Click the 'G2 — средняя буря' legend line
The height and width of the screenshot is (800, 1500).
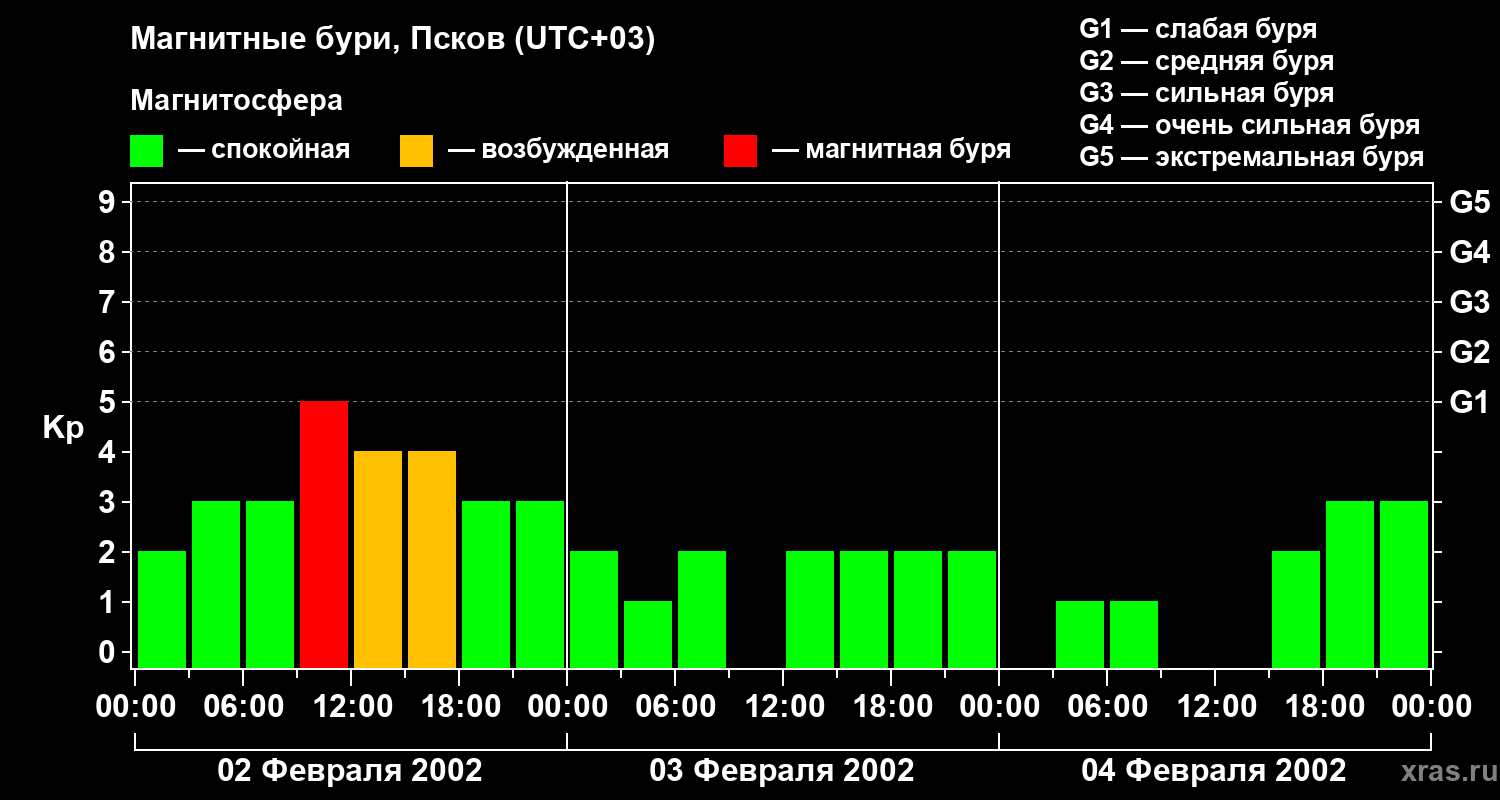(x=1206, y=61)
